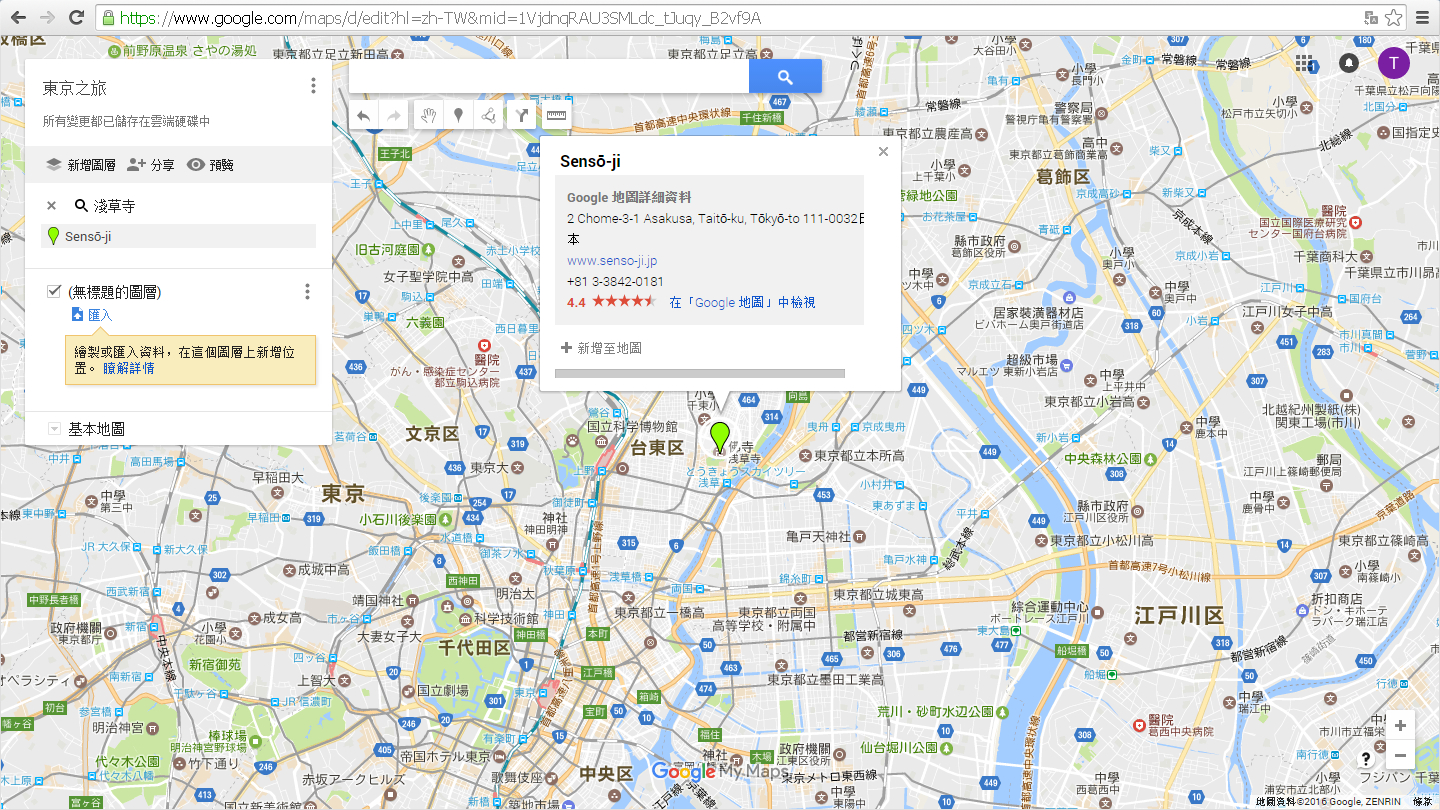The image size is (1440, 810).
Task: Click the green Sensō-ji marker on map
Action: [719, 436]
